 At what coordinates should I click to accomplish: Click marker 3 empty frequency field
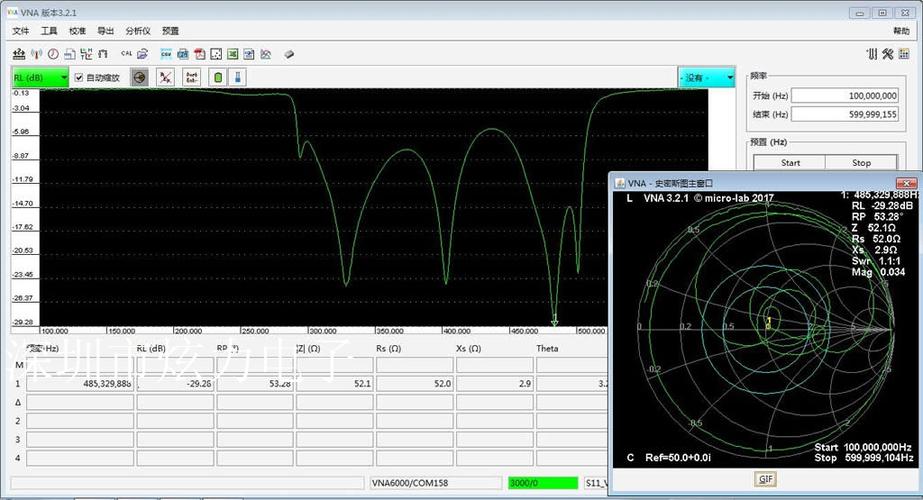tap(80, 439)
